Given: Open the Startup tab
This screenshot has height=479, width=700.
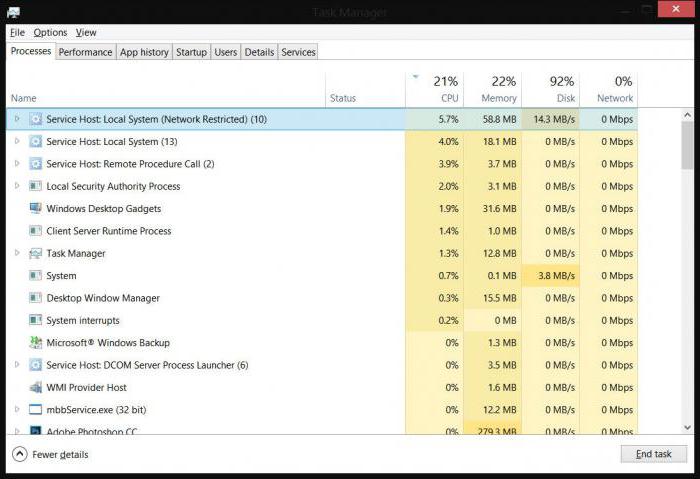Looking at the screenshot, I should click(x=191, y=52).
